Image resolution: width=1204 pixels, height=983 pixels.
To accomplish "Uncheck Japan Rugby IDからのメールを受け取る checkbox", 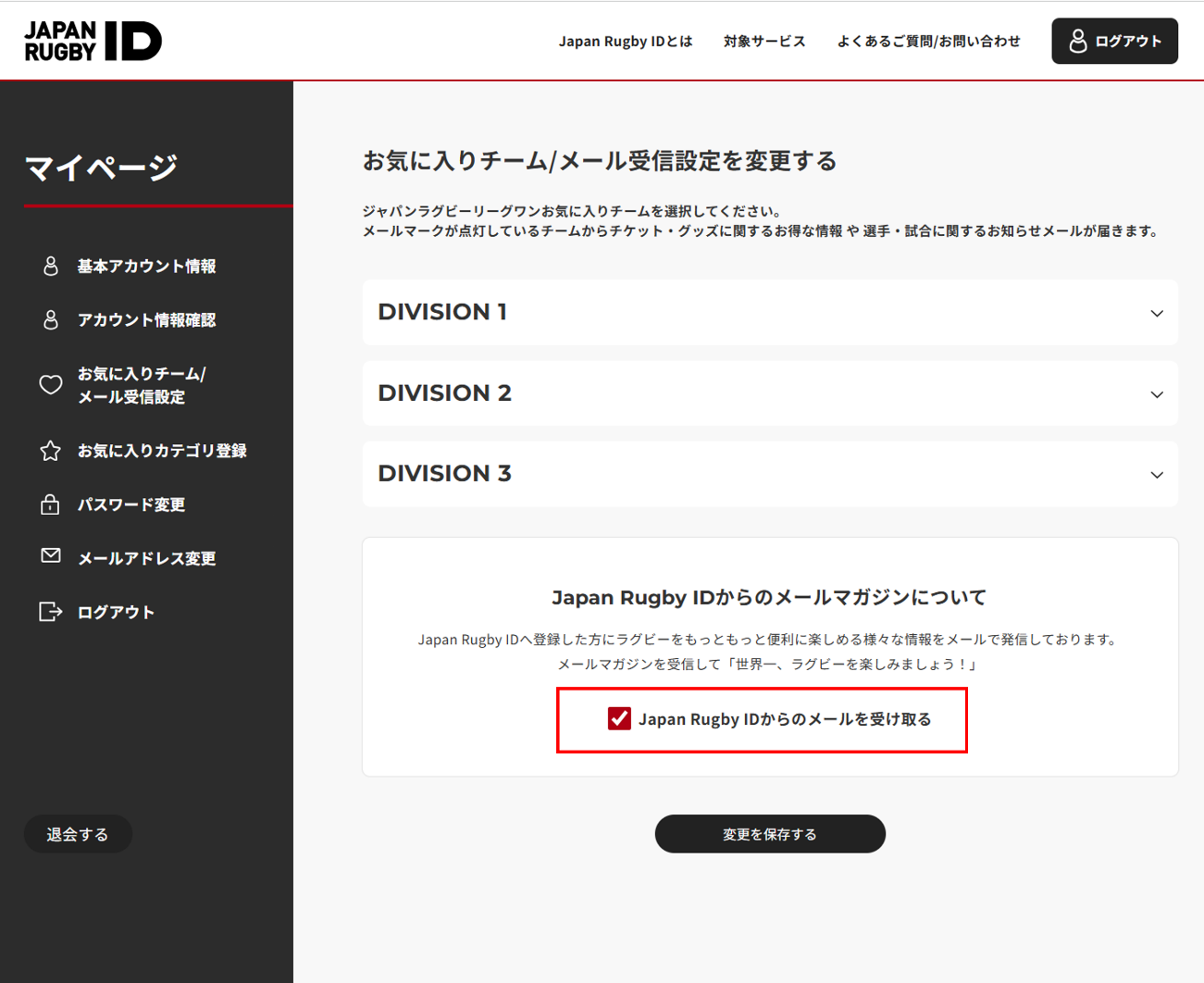I will tap(619, 718).
